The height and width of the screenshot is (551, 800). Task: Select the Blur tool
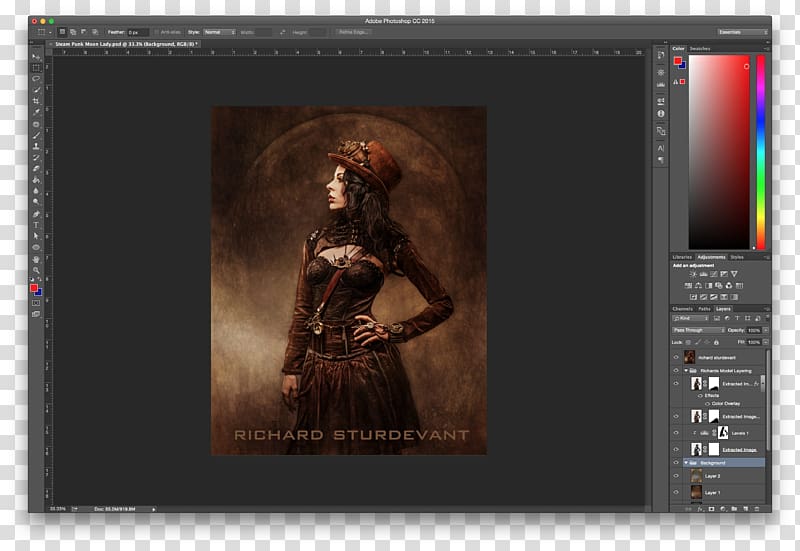[x=36, y=191]
